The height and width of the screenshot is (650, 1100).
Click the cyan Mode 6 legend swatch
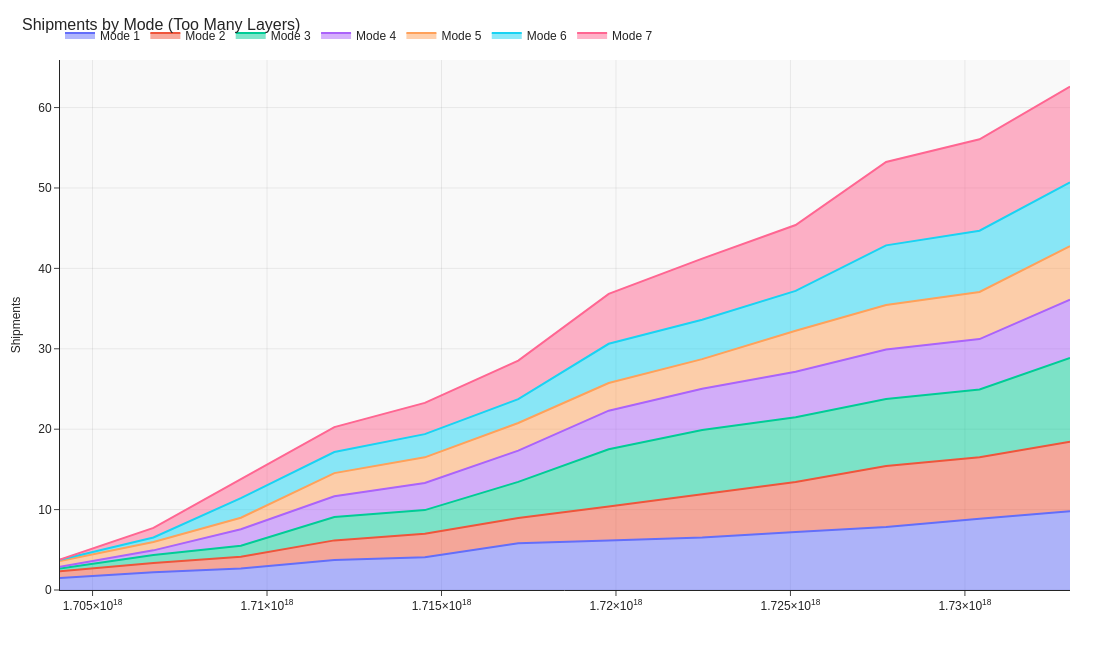tap(506, 36)
